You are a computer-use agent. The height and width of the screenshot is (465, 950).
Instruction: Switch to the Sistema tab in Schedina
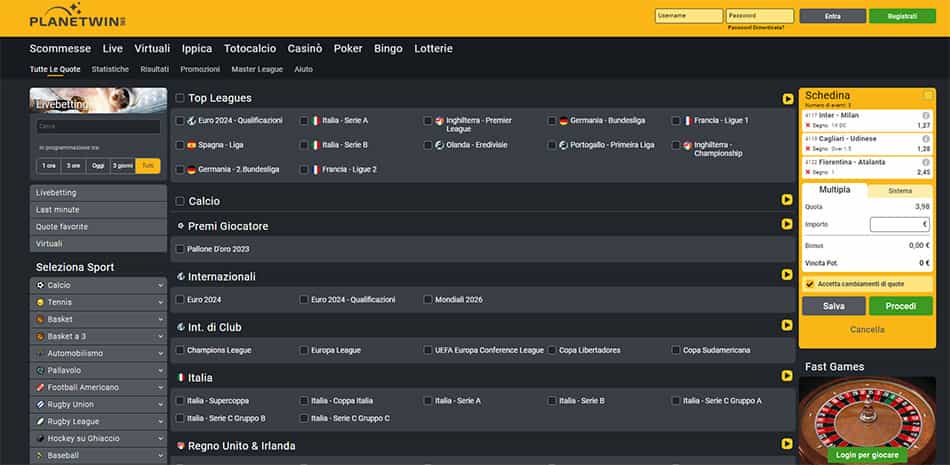pos(900,190)
